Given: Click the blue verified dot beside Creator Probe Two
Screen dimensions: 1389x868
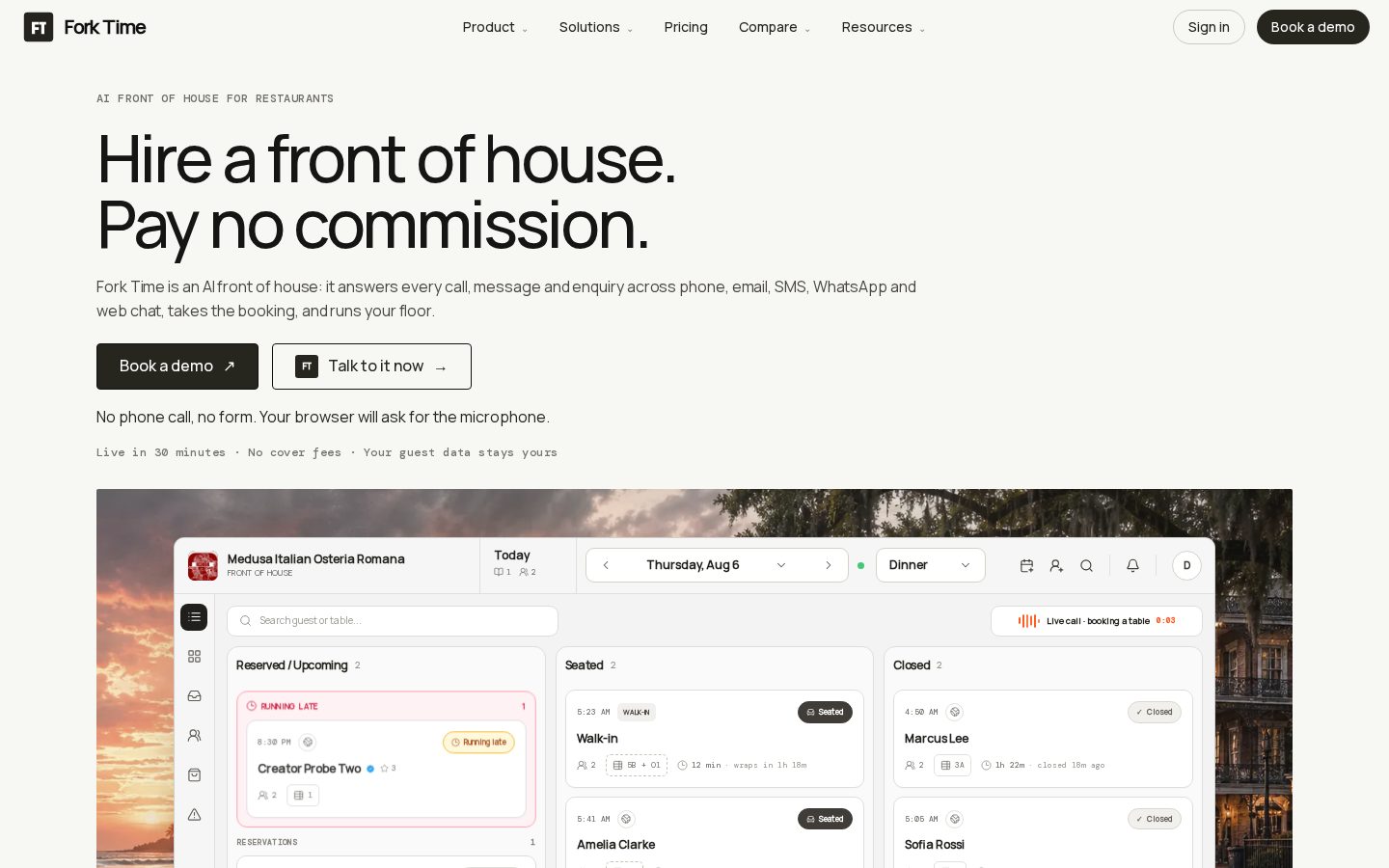Looking at the screenshot, I should coord(370,769).
